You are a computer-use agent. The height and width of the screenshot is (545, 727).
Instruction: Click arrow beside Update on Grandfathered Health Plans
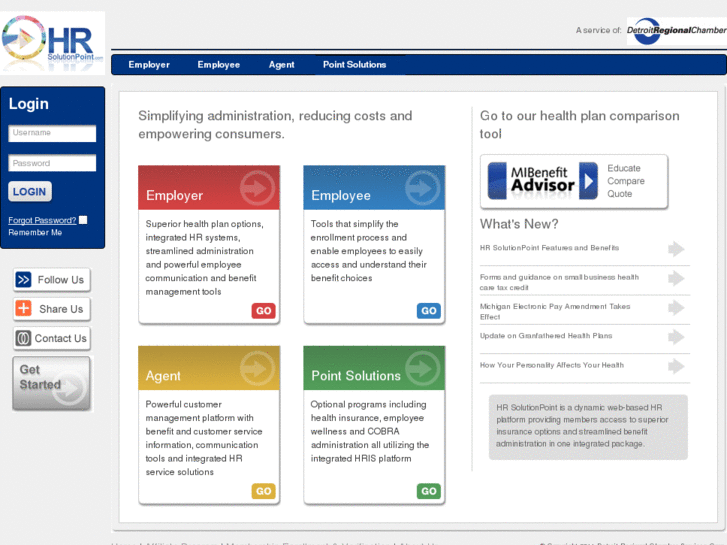(x=676, y=337)
